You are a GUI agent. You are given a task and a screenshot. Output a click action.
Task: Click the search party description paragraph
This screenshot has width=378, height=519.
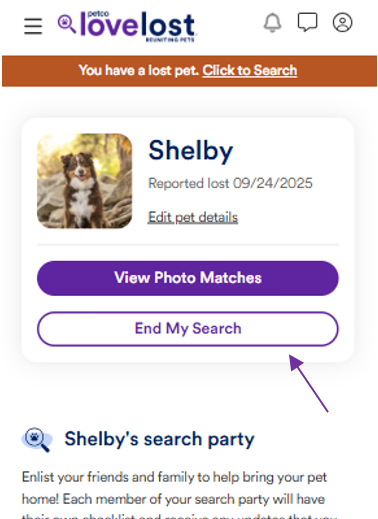click(180, 495)
